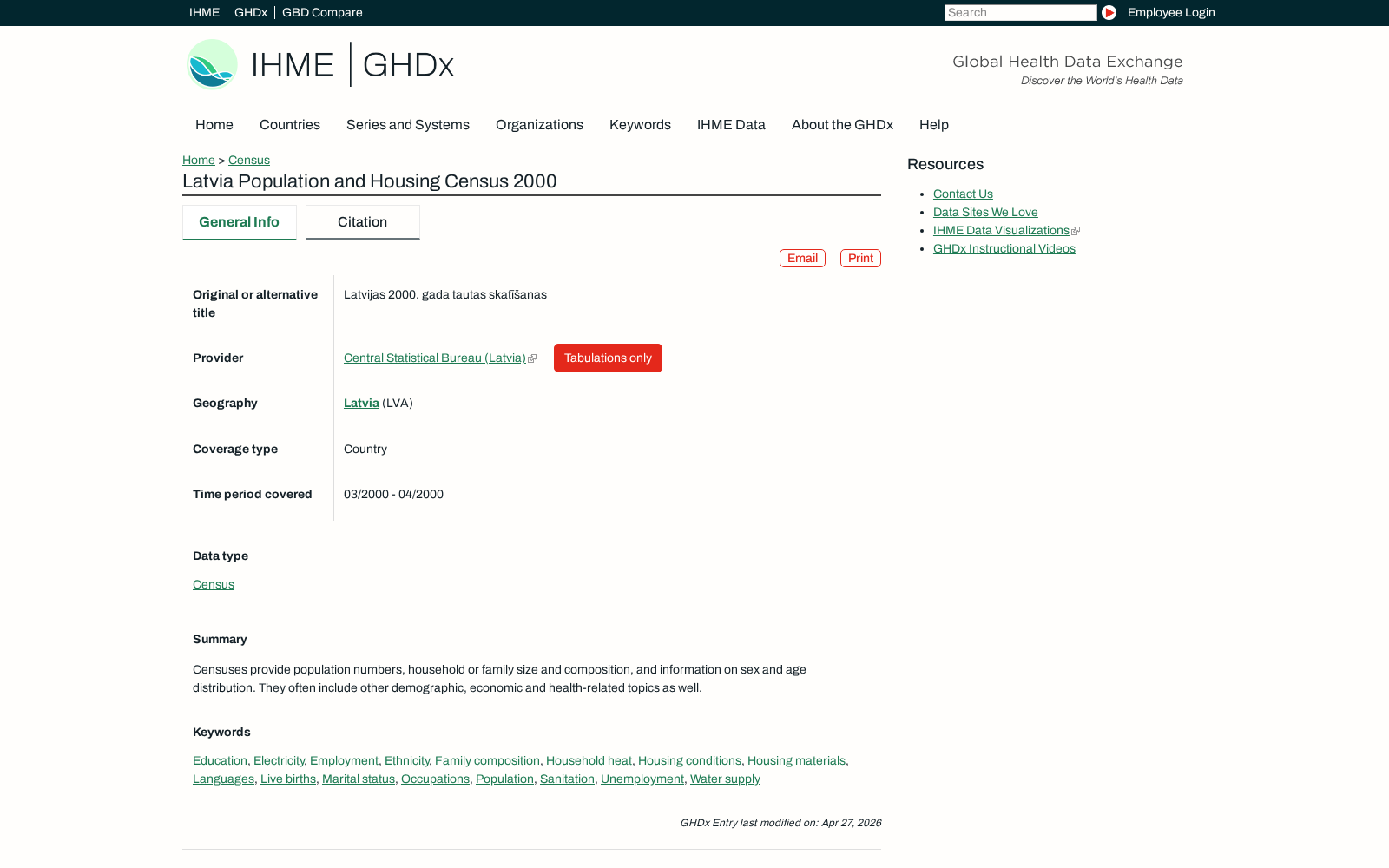
Task: Click the Coverage type value "Country"
Action: pos(365,450)
